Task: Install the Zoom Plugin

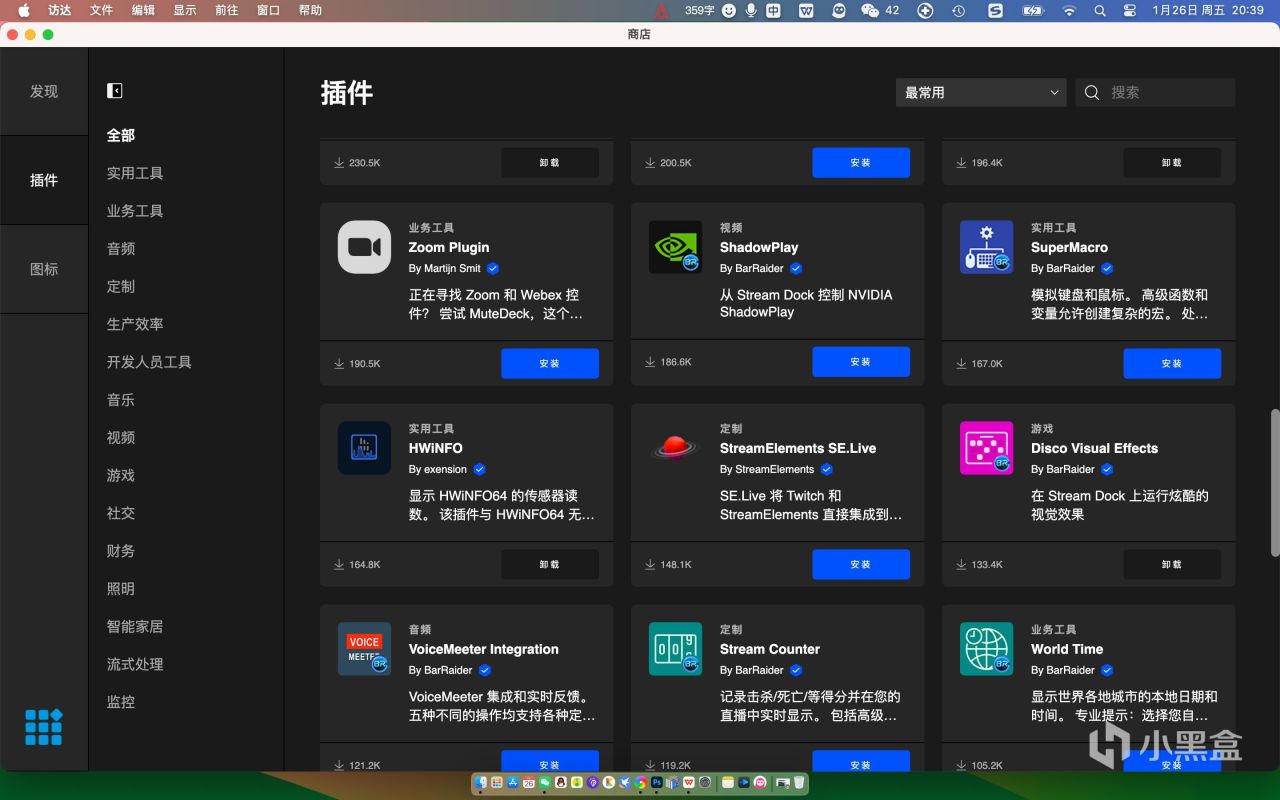Action: pos(550,363)
